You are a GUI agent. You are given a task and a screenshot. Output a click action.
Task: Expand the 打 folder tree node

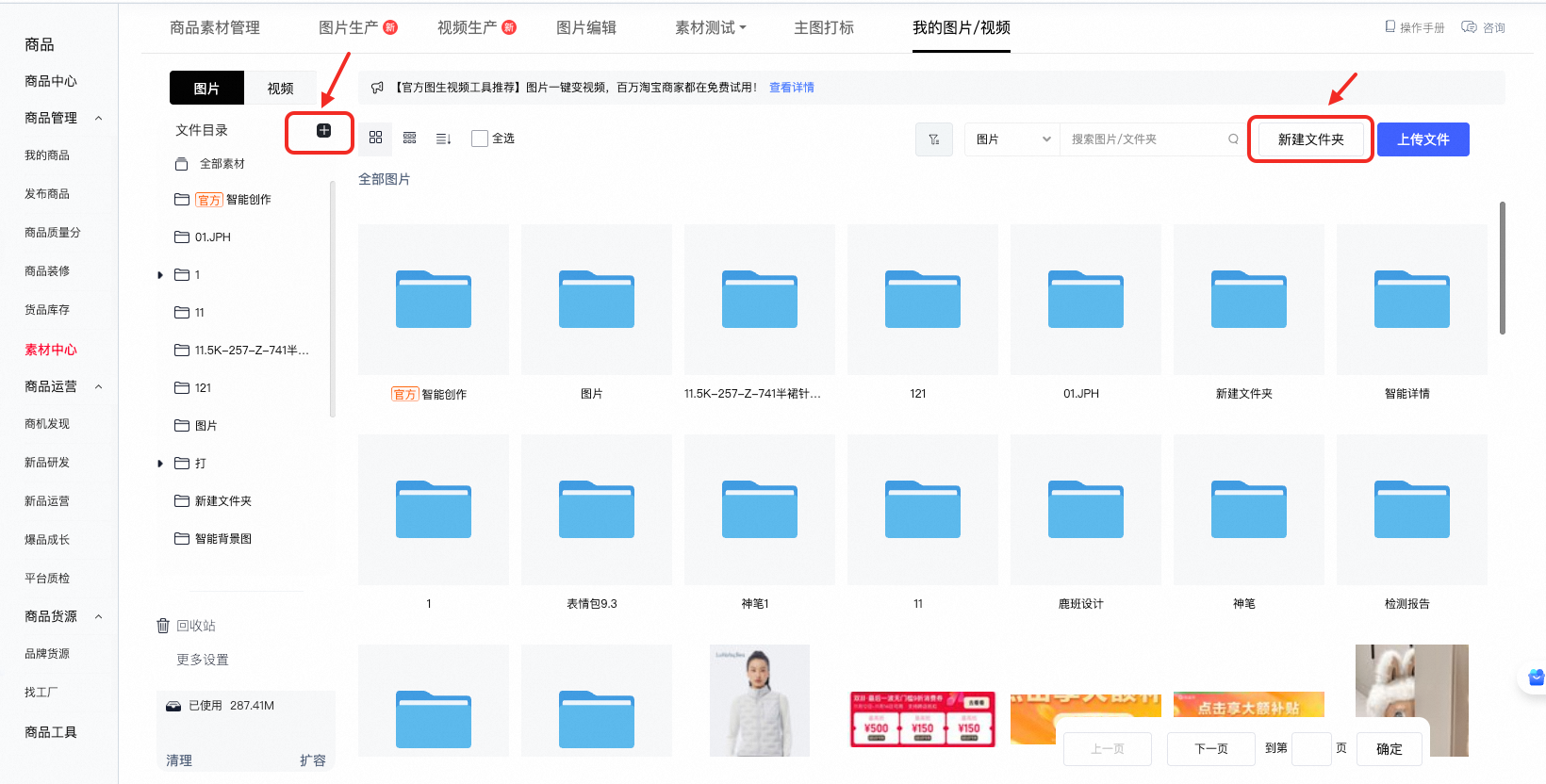(160, 464)
